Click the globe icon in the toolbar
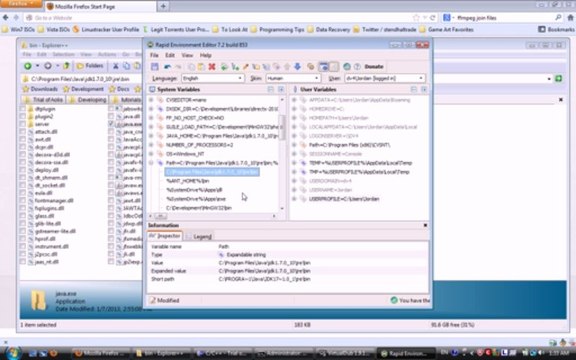This screenshot has height=360, width=576. (346, 66)
